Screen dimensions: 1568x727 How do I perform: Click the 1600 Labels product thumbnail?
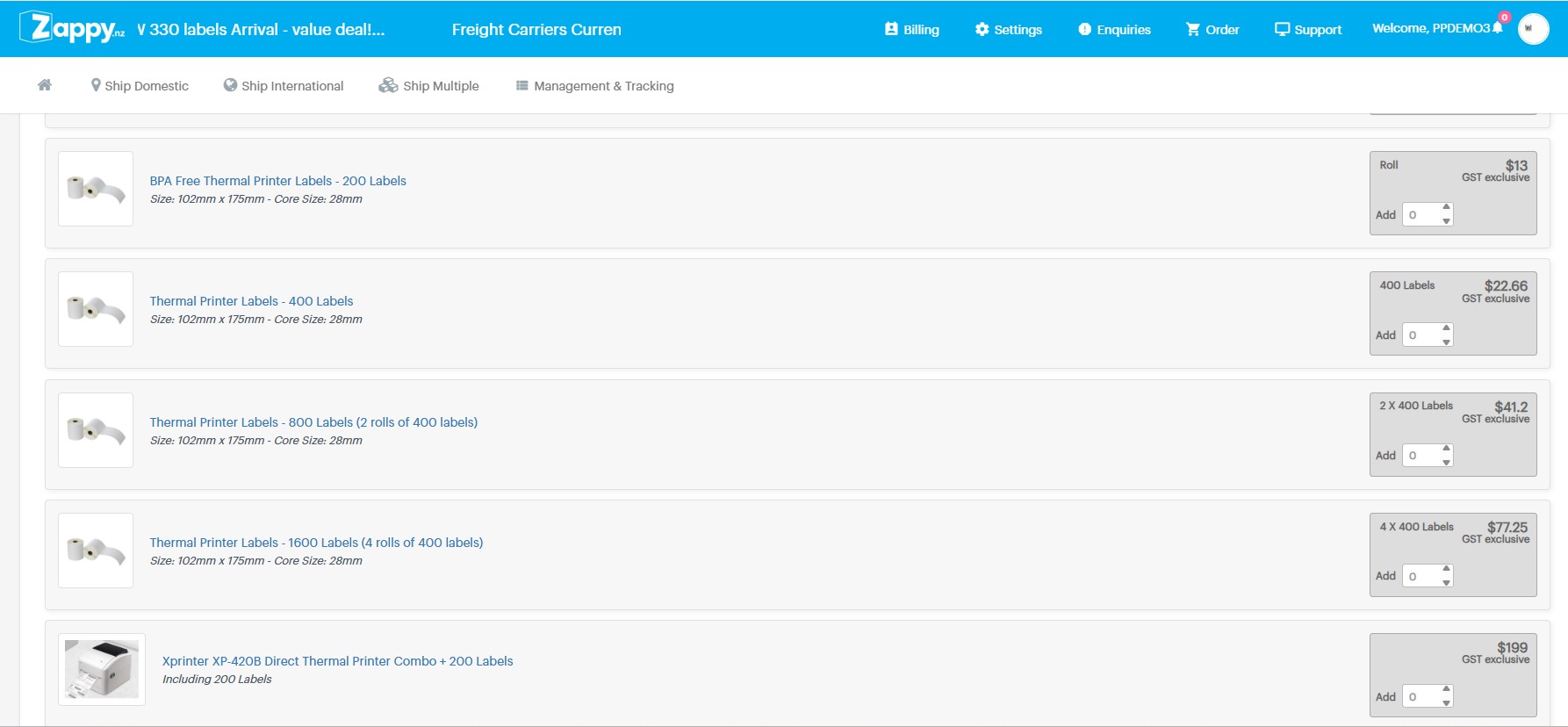pyautogui.click(x=96, y=551)
